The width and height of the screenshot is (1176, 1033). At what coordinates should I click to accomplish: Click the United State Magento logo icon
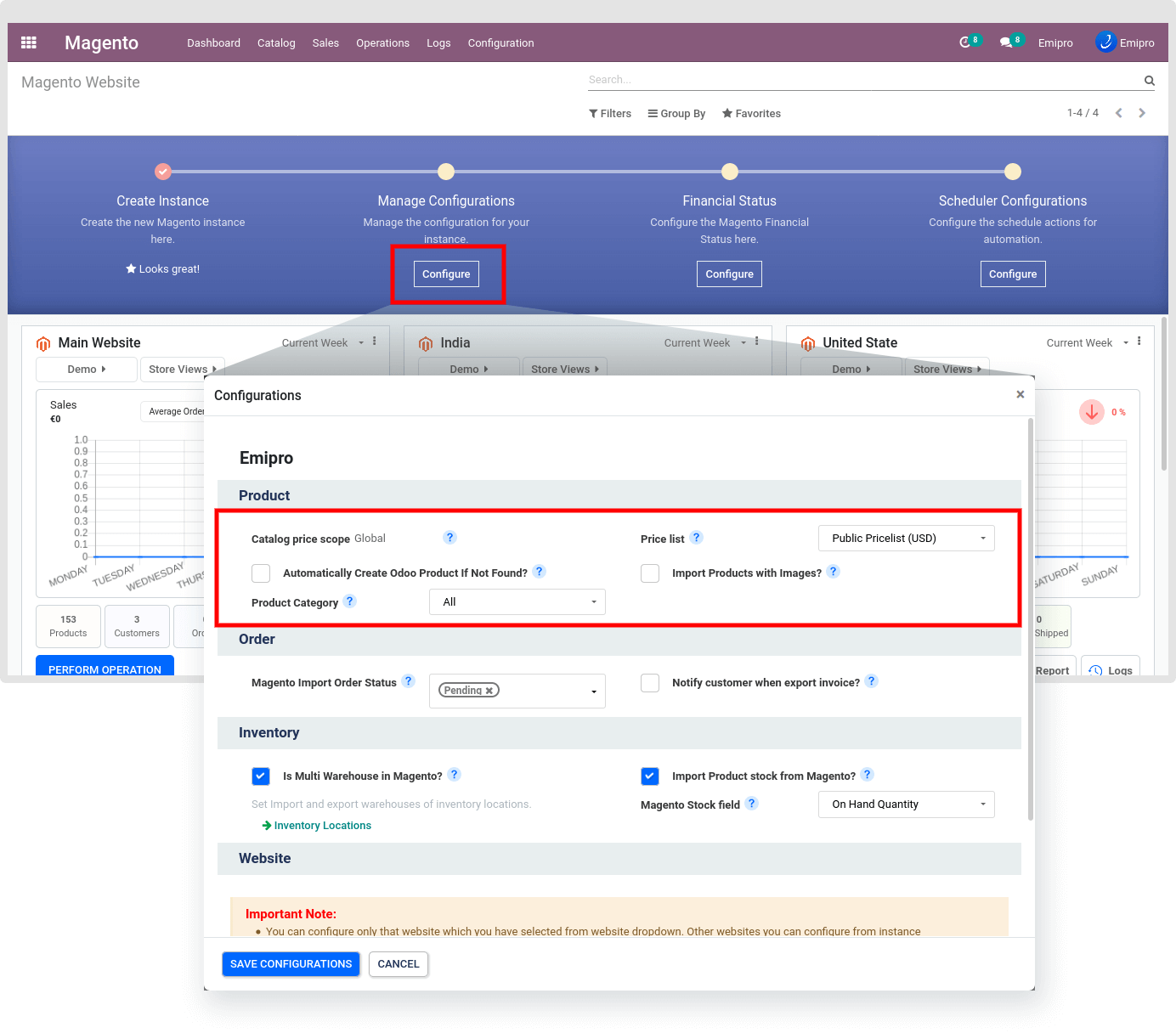[x=808, y=343]
